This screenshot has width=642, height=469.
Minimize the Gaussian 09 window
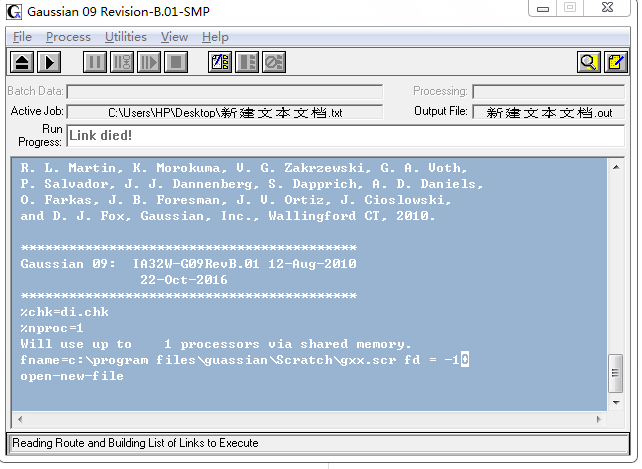(x=543, y=8)
